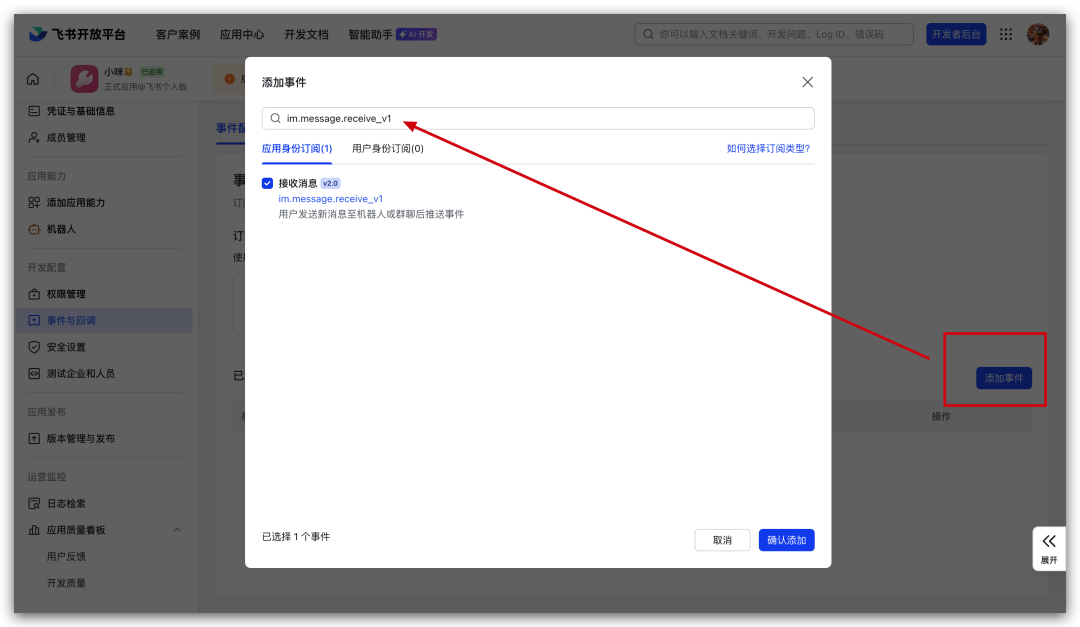
Task: Click 取消 button in dialog
Action: click(722, 540)
